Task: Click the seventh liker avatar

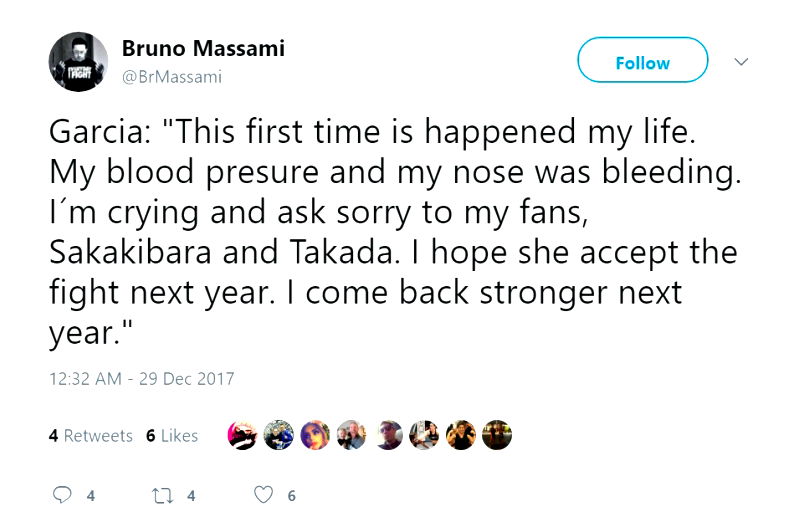Action: (x=460, y=435)
